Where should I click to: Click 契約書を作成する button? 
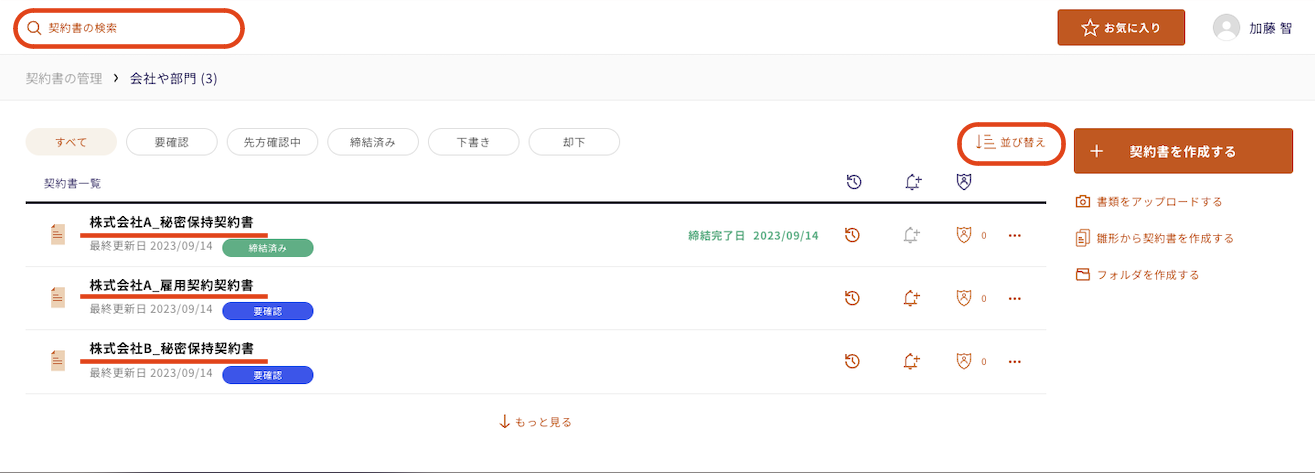click(x=1183, y=151)
